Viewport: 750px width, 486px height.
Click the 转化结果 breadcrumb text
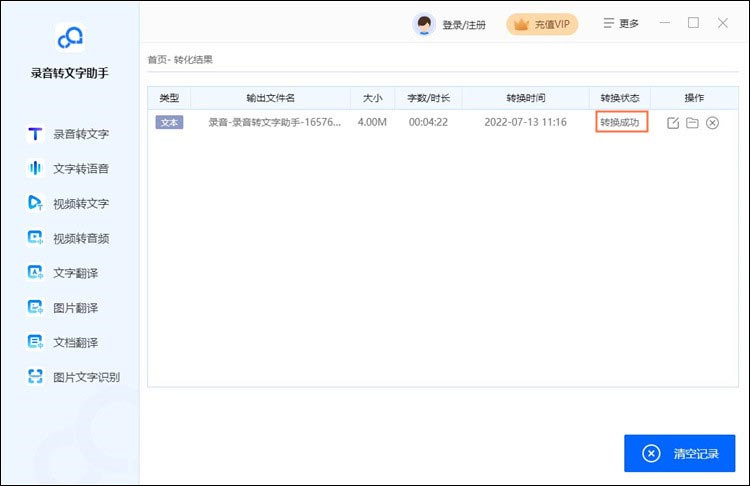coord(193,60)
